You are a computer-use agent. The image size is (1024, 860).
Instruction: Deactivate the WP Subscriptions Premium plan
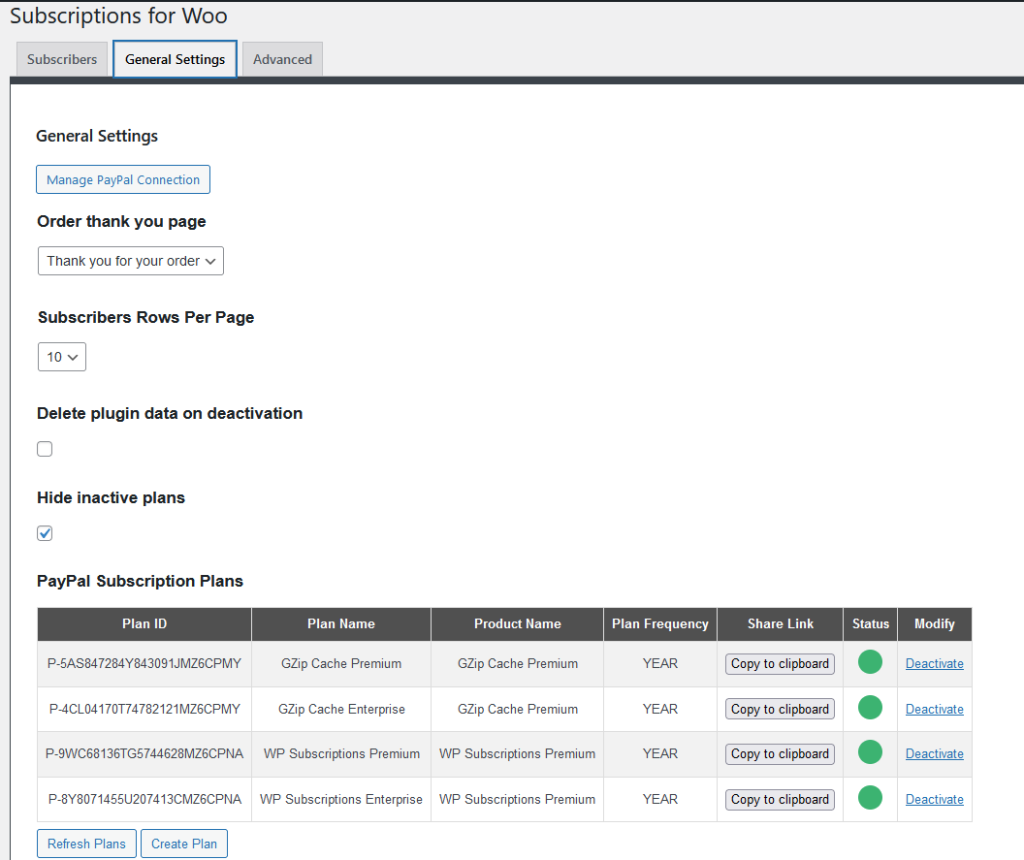click(935, 754)
